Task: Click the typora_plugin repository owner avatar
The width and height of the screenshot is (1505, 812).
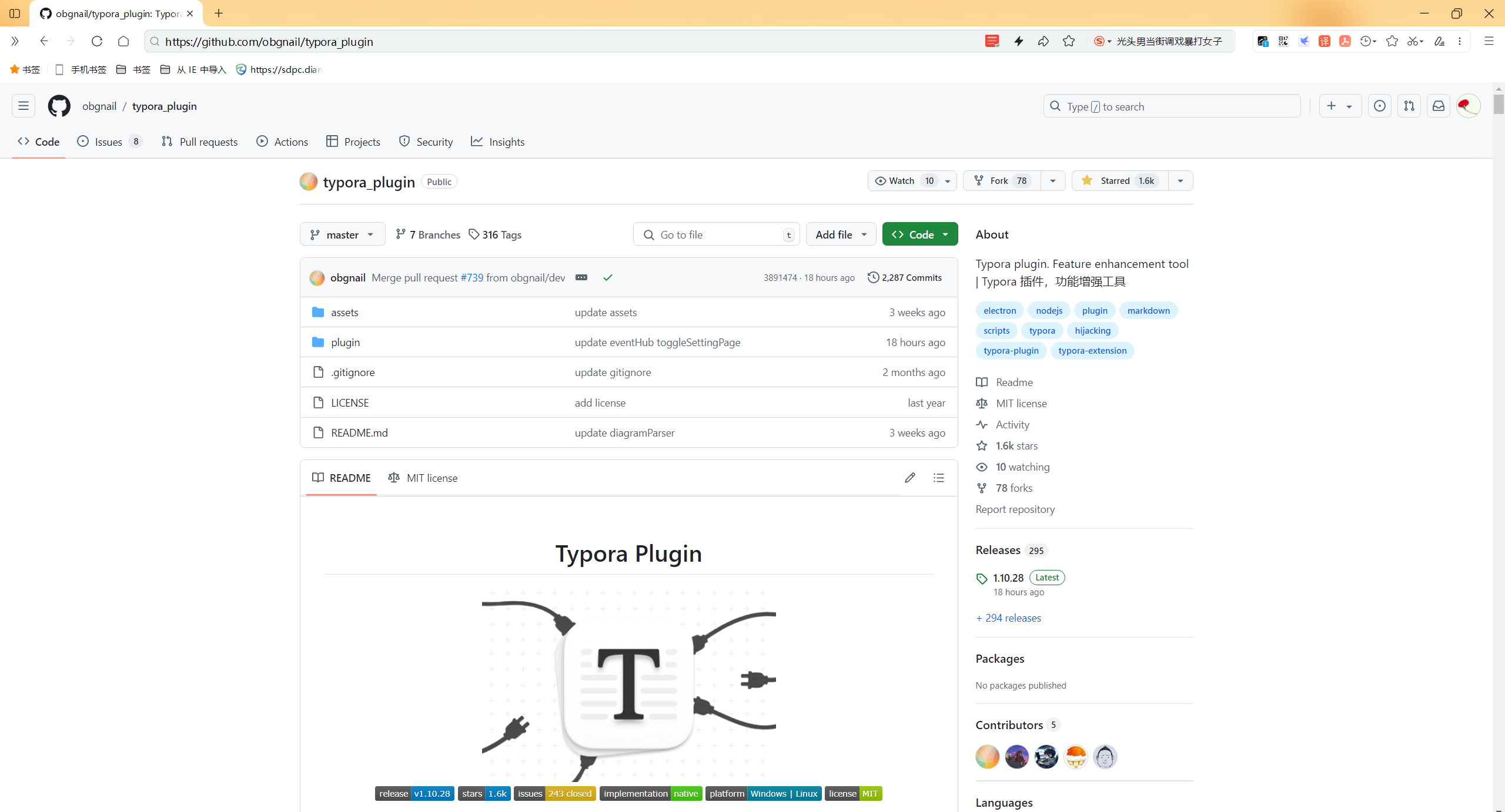Action: click(x=309, y=182)
